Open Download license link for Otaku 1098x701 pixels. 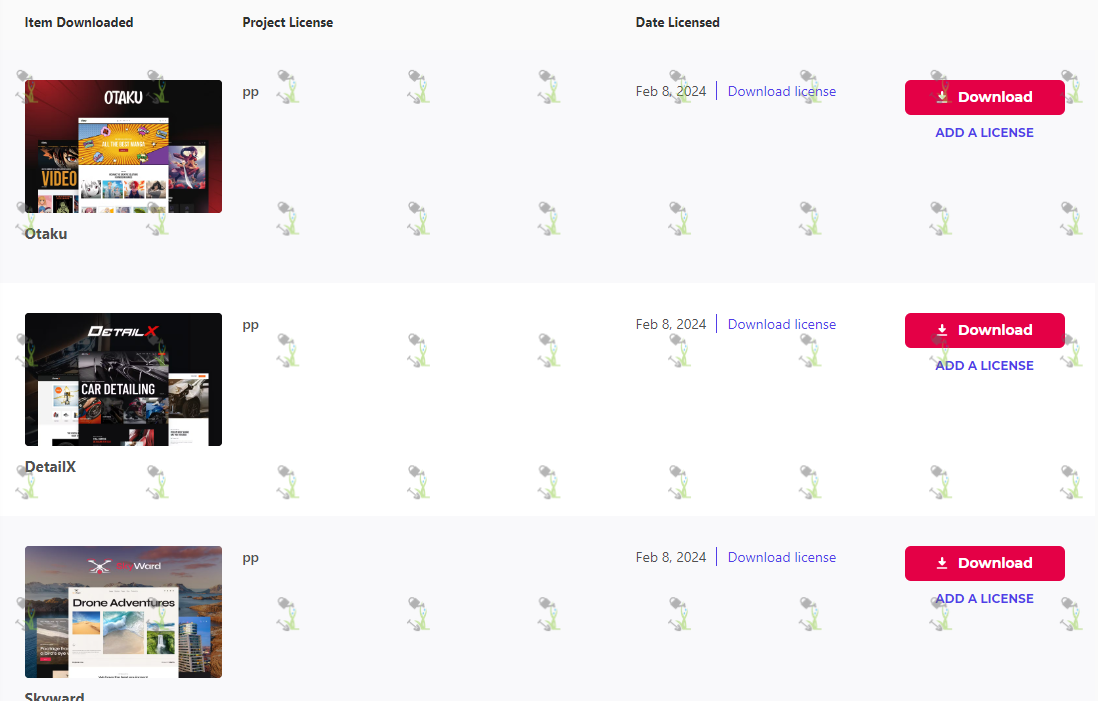781,91
